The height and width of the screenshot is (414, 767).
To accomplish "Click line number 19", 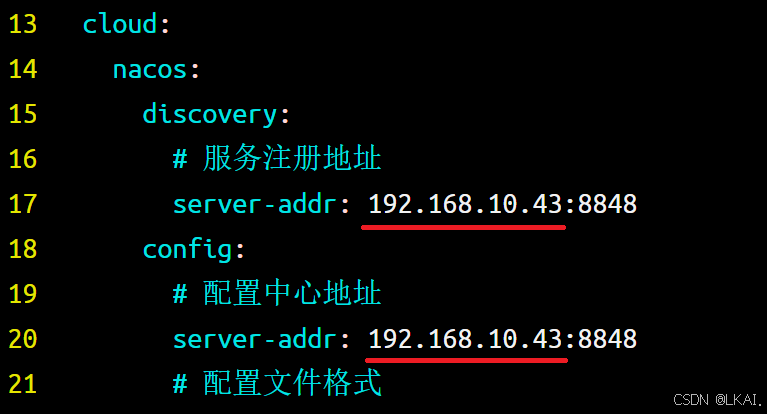I will pos(23,294).
